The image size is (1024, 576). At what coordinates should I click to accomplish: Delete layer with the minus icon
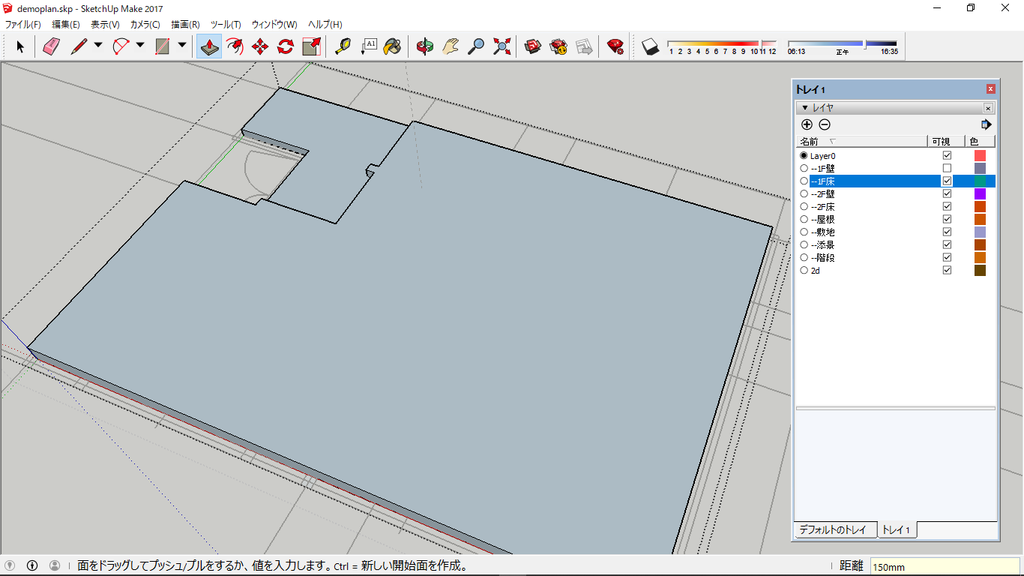click(825, 125)
